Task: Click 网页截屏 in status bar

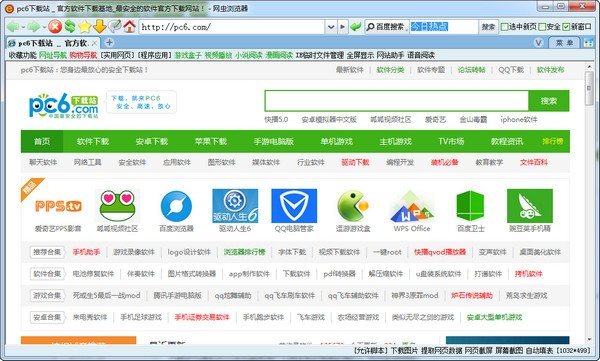Action: click(478, 350)
